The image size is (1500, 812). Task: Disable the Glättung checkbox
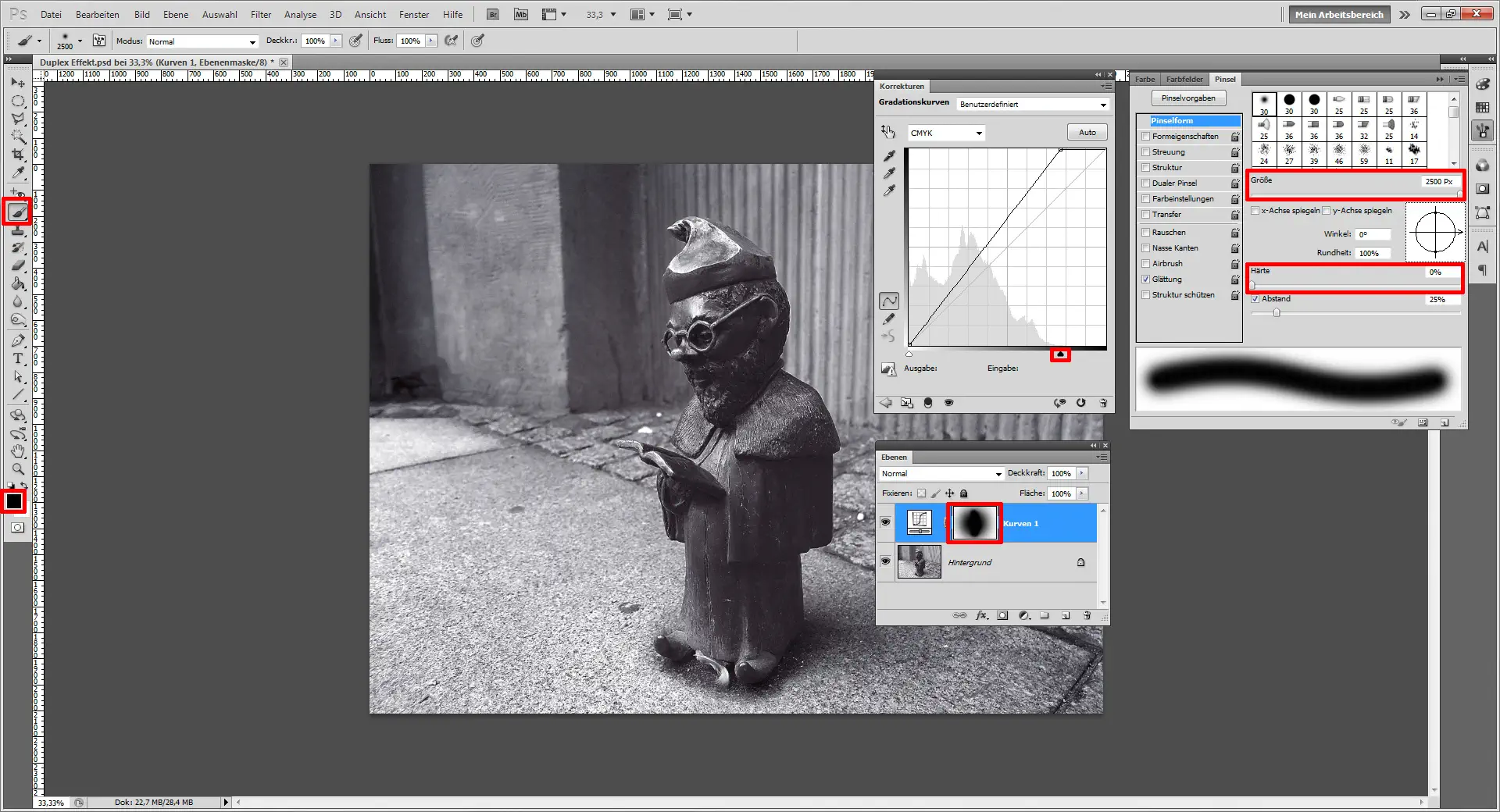(x=1146, y=280)
